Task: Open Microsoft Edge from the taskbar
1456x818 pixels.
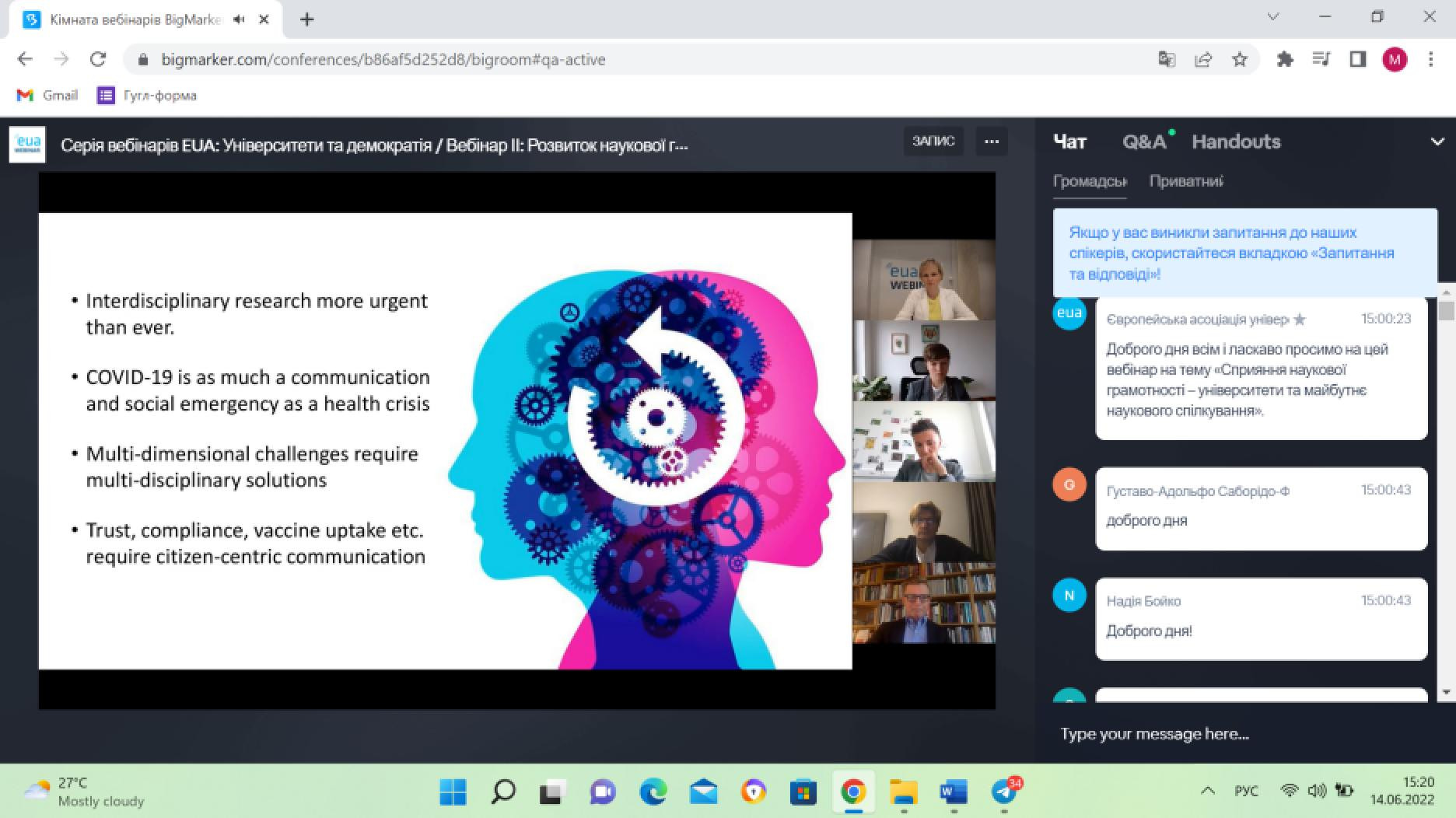Action: (x=653, y=792)
